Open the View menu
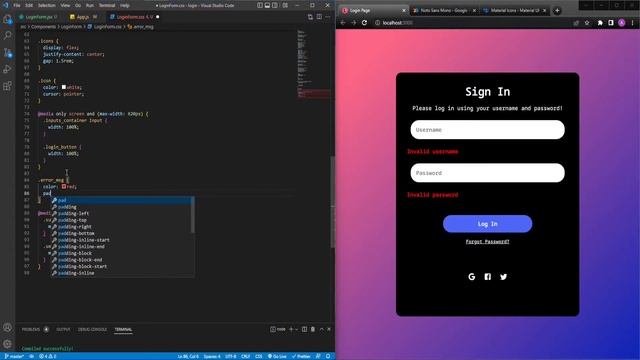640x360 pixels. (x=65, y=5)
